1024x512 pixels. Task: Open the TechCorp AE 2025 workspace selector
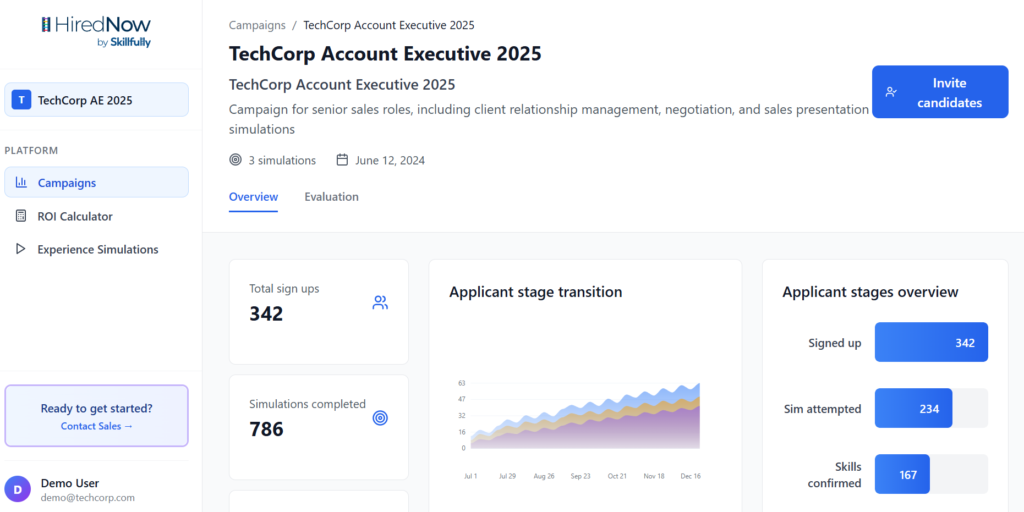96,100
